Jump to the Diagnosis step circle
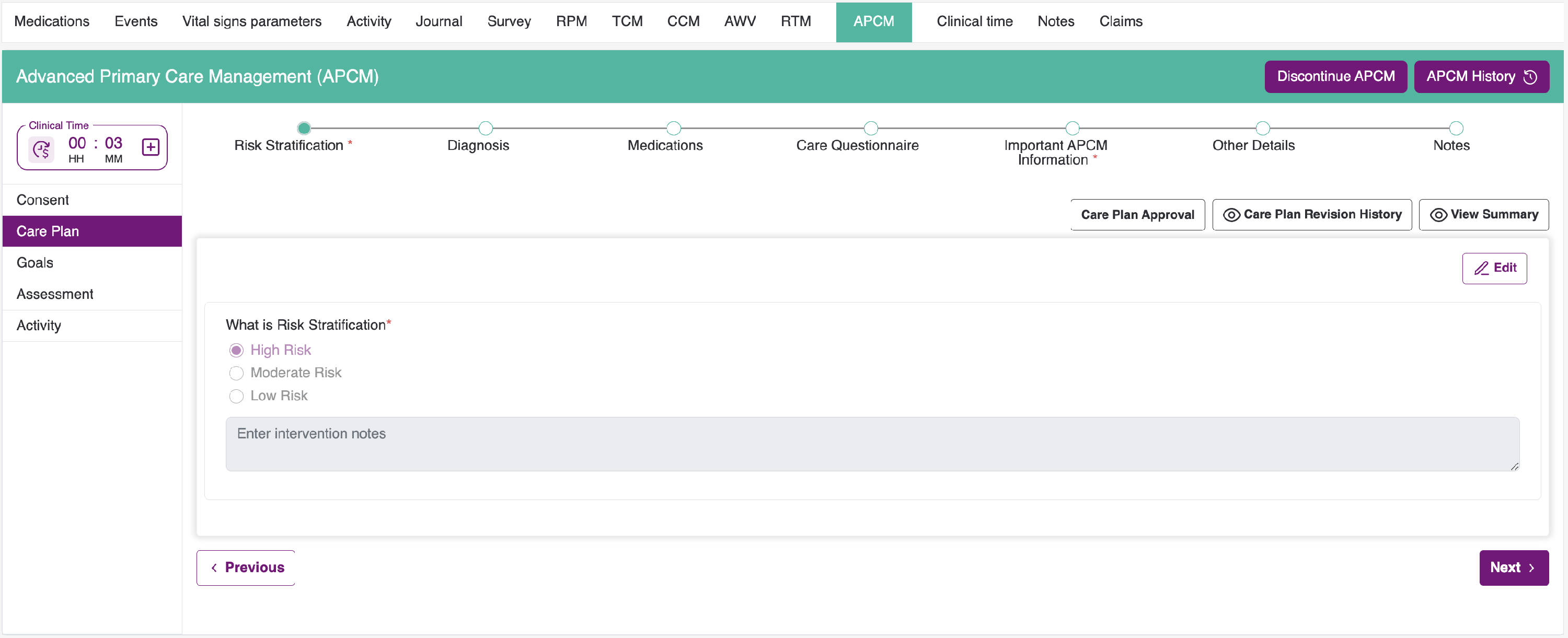The height and width of the screenshot is (638, 1568). 485,128
